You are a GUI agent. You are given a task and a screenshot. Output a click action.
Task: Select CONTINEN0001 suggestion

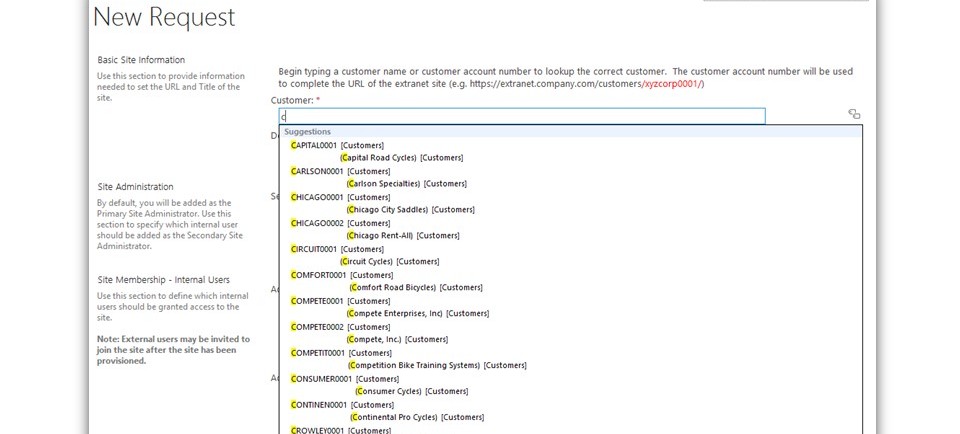(342, 405)
